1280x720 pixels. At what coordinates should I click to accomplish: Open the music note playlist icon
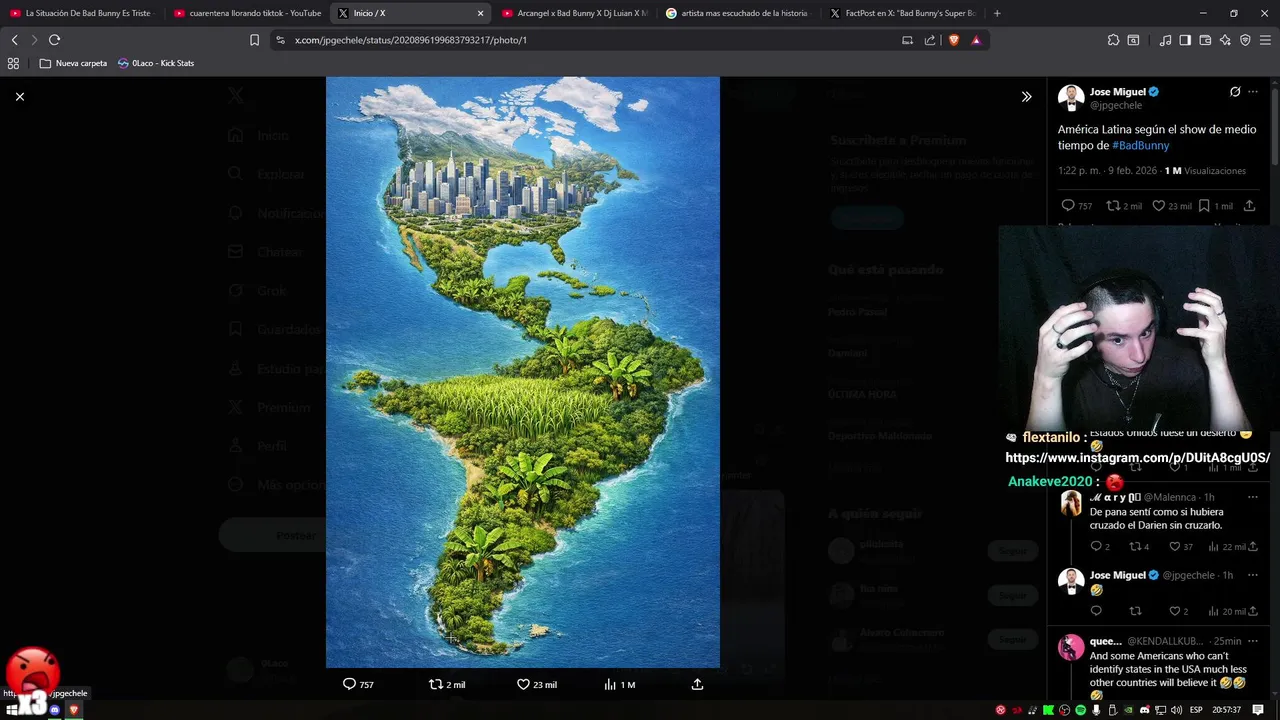click(1165, 40)
